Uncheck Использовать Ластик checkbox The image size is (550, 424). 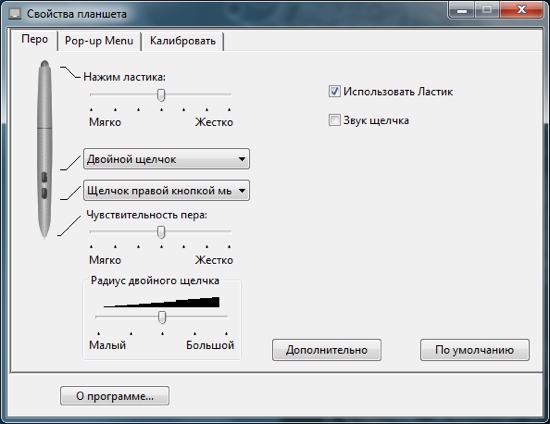(335, 92)
